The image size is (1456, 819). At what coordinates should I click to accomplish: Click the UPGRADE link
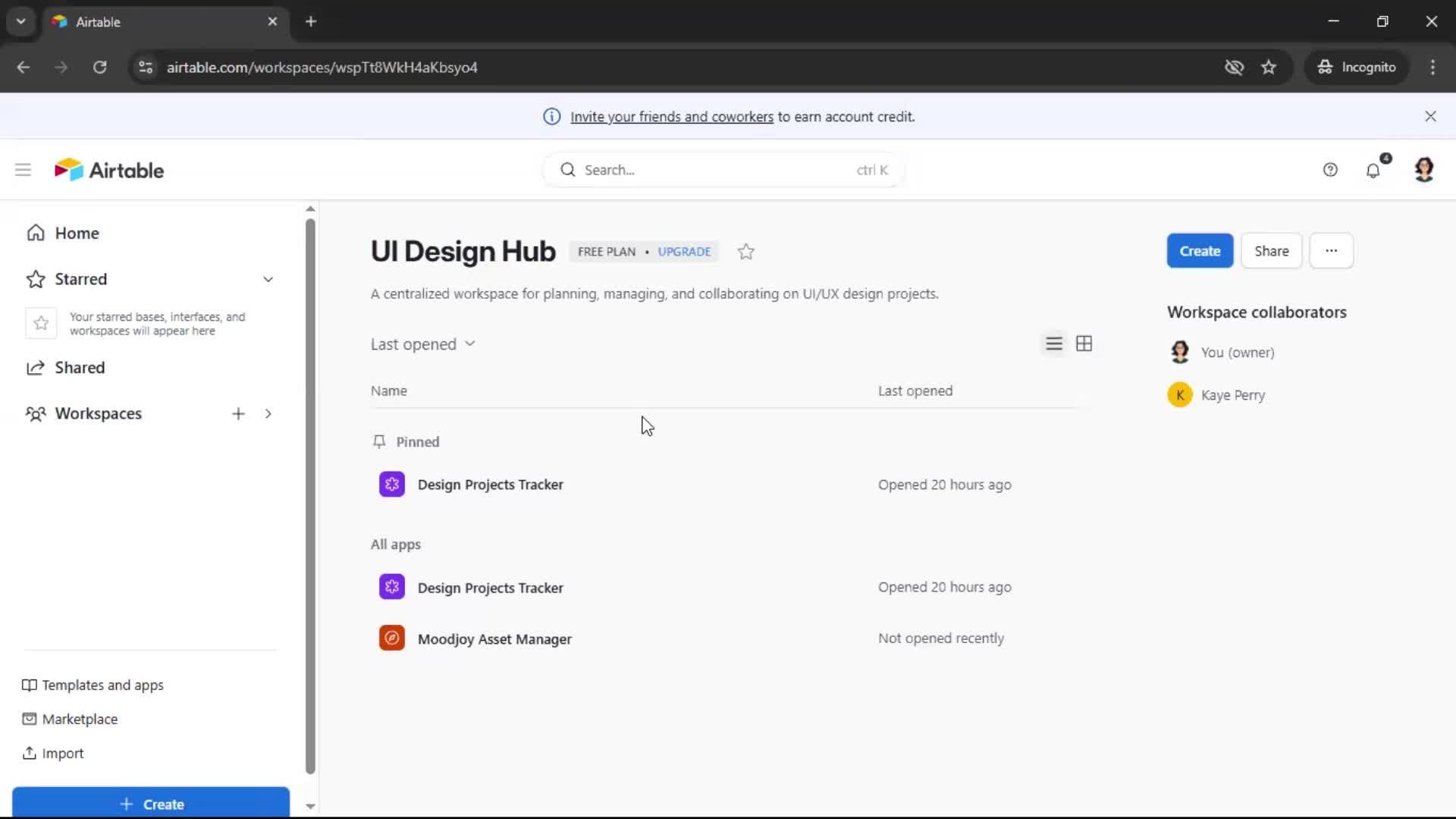point(684,252)
